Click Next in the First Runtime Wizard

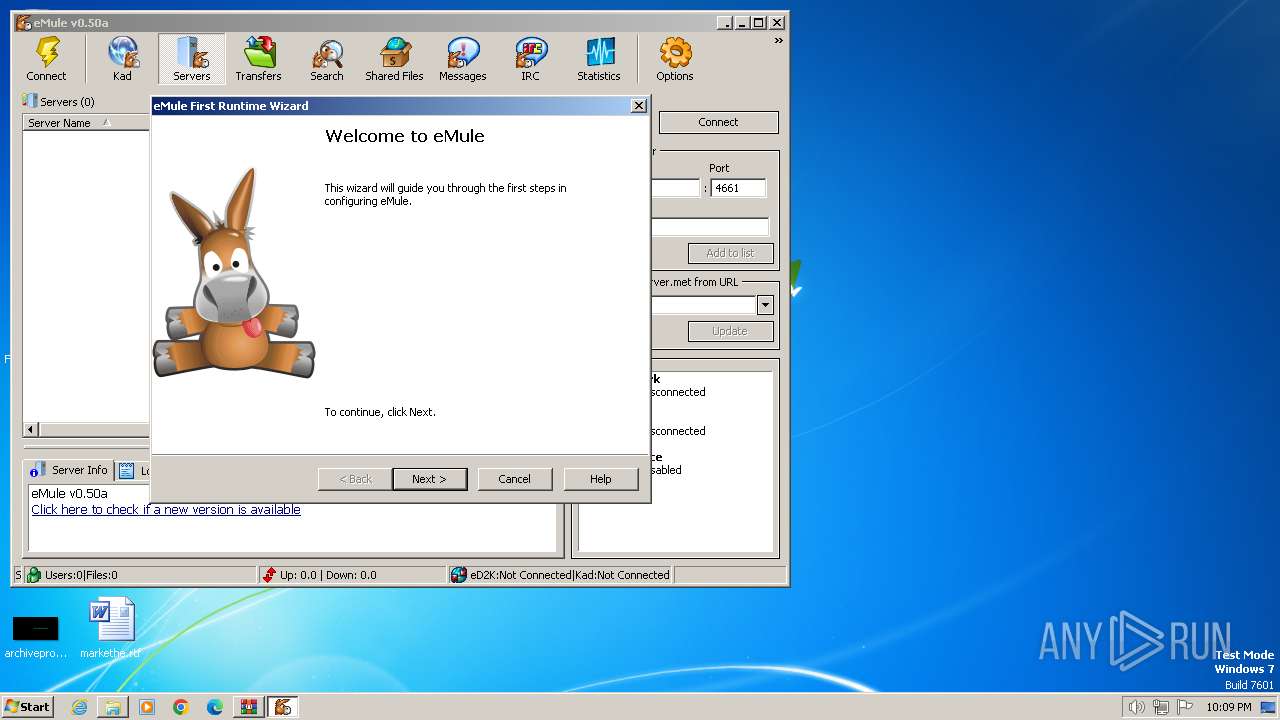click(x=429, y=479)
